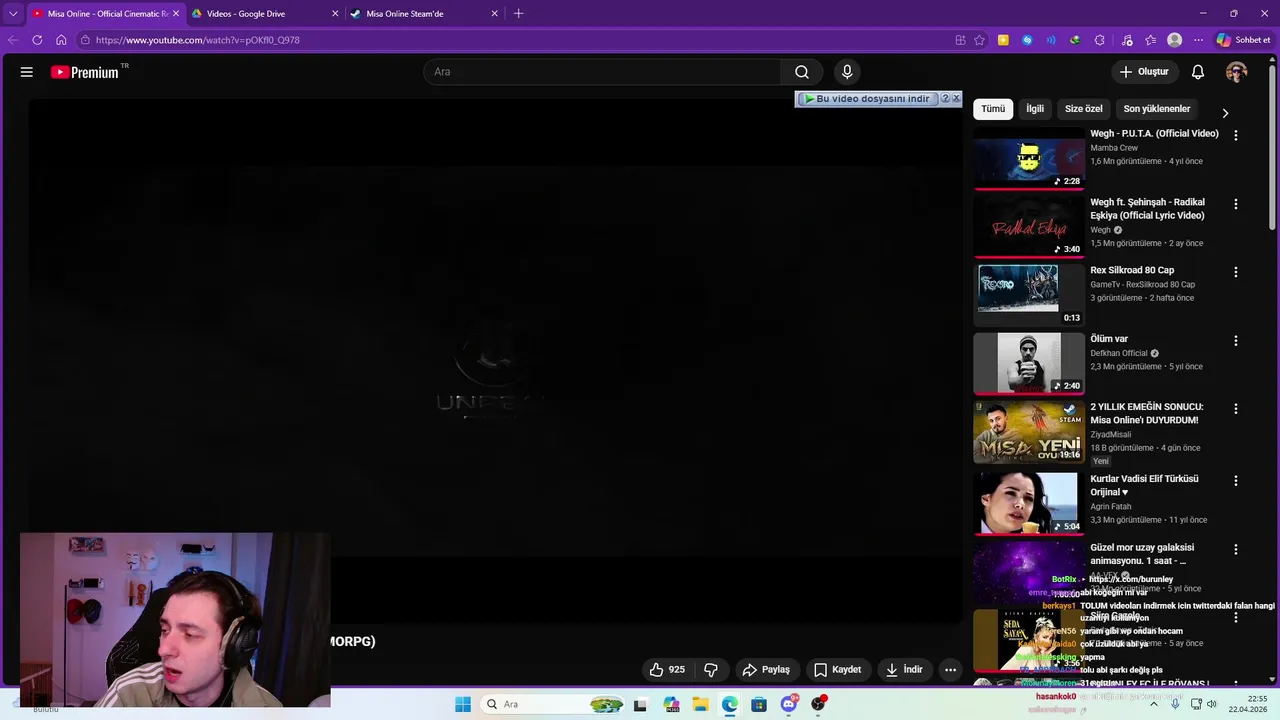This screenshot has height=720, width=1280.
Task: Open the system volume icon in tray
Action: click(1211, 704)
